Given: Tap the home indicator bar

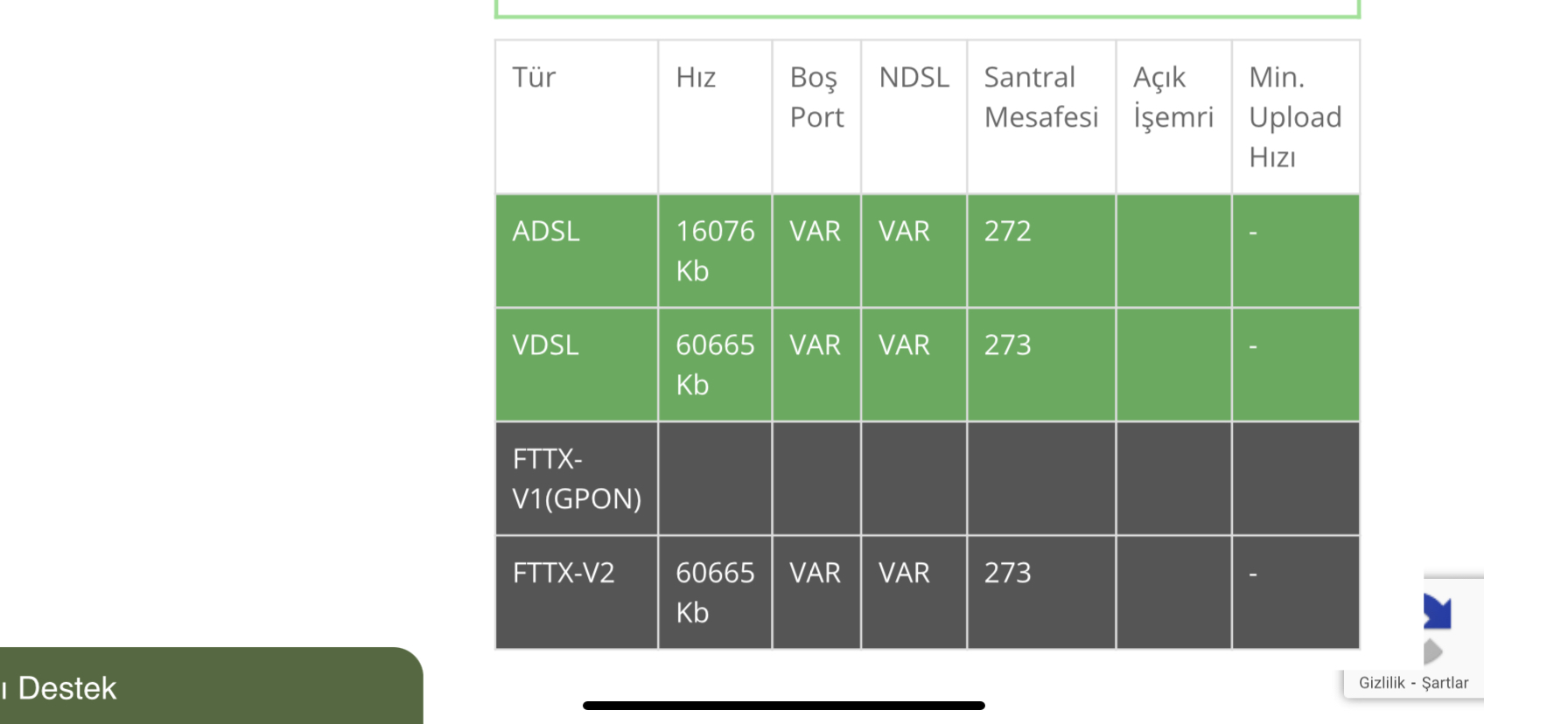Looking at the screenshot, I should tap(784, 706).
